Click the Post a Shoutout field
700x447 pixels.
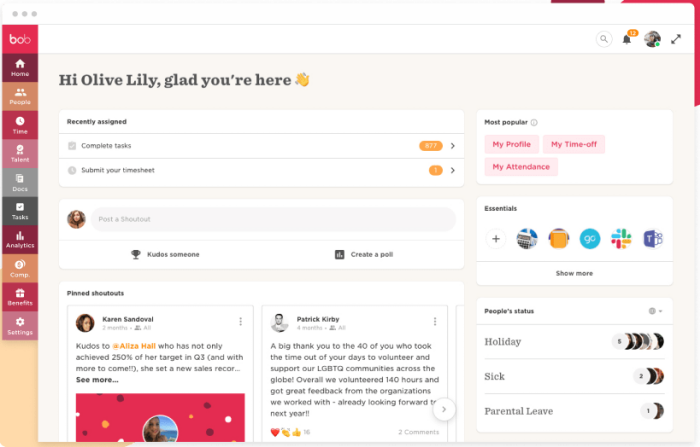point(273,219)
